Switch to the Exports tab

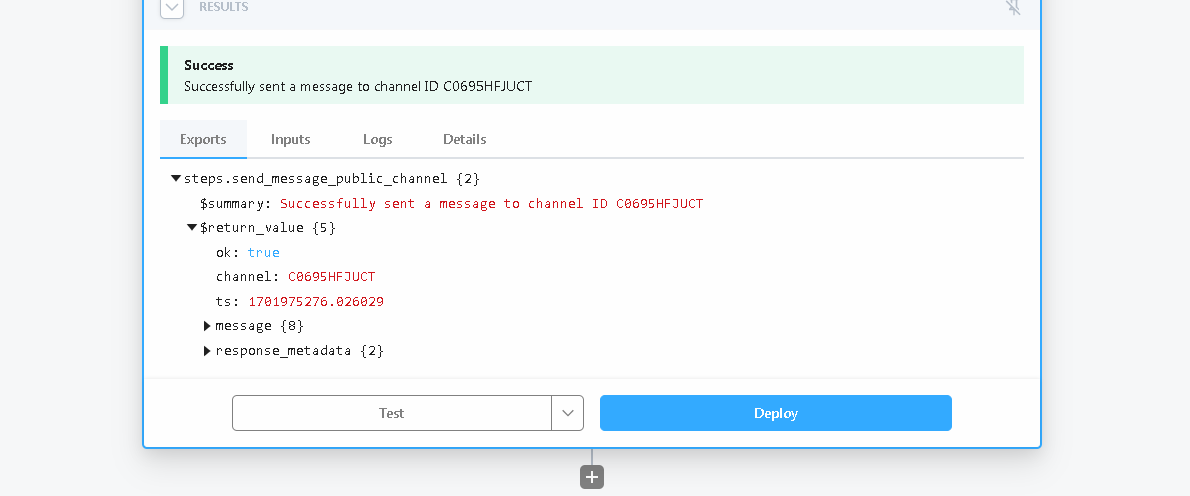pyautogui.click(x=203, y=140)
